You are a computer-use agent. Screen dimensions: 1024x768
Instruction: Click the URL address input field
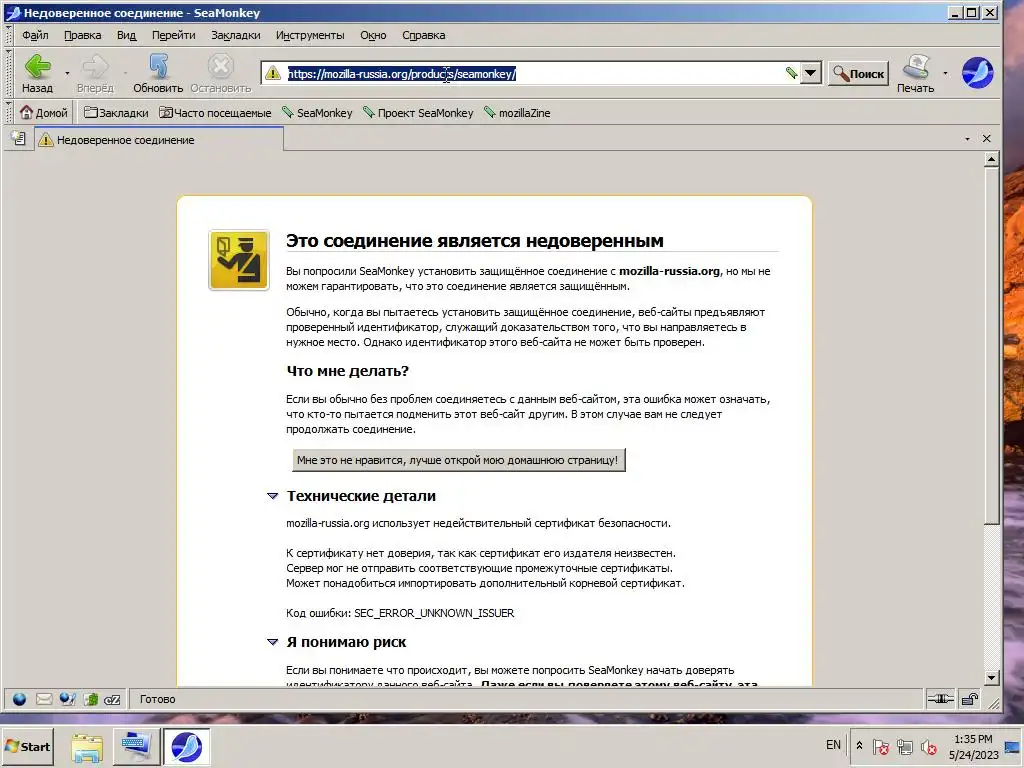click(x=532, y=74)
